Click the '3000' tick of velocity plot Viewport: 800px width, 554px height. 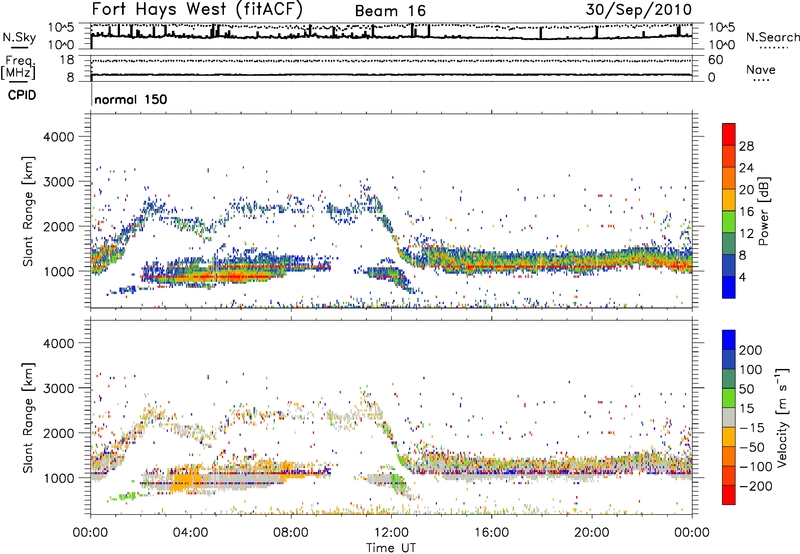pyautogui.click(x=59, y=388)
